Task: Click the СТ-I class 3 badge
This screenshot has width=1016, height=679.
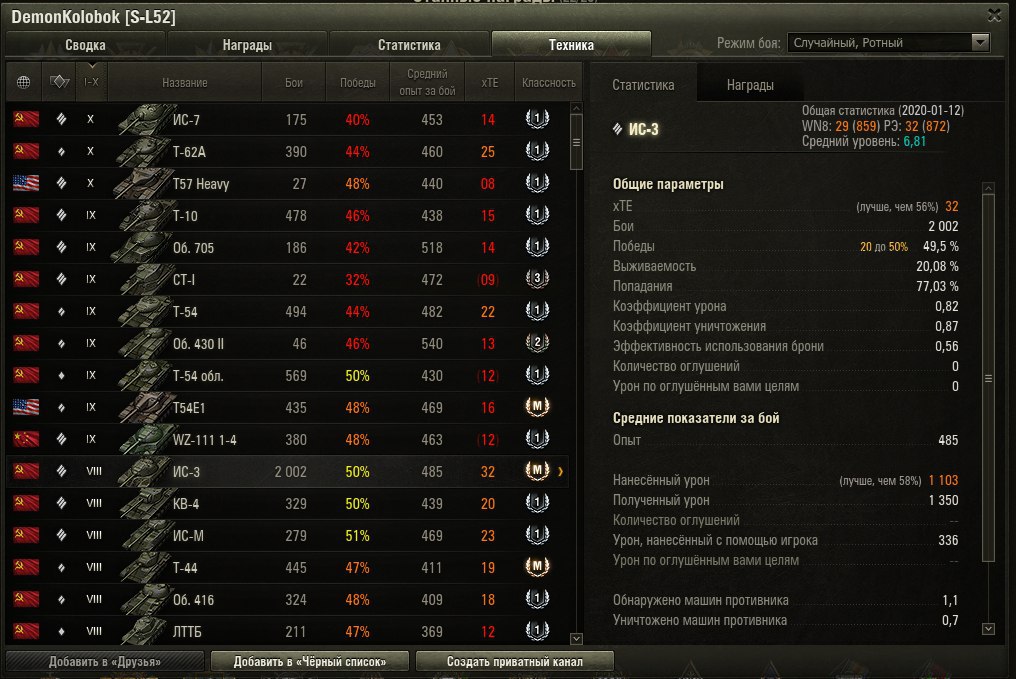Action: 537,279
